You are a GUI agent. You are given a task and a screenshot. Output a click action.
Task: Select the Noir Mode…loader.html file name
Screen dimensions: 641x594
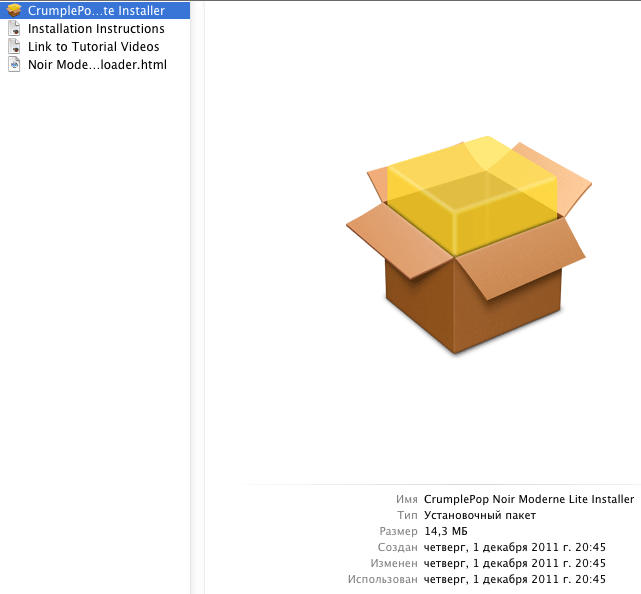click(x=97, y=65)
